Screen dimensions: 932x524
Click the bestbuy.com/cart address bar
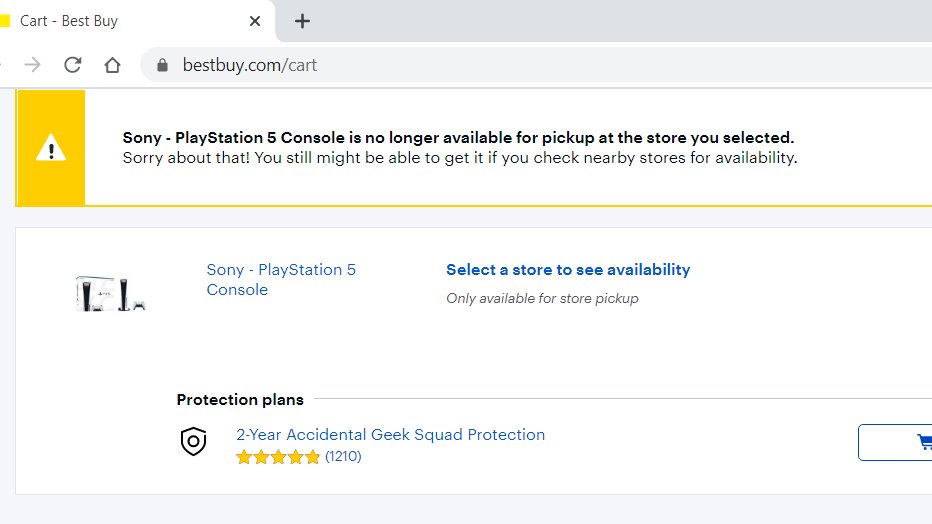click(x=535, y=65)
